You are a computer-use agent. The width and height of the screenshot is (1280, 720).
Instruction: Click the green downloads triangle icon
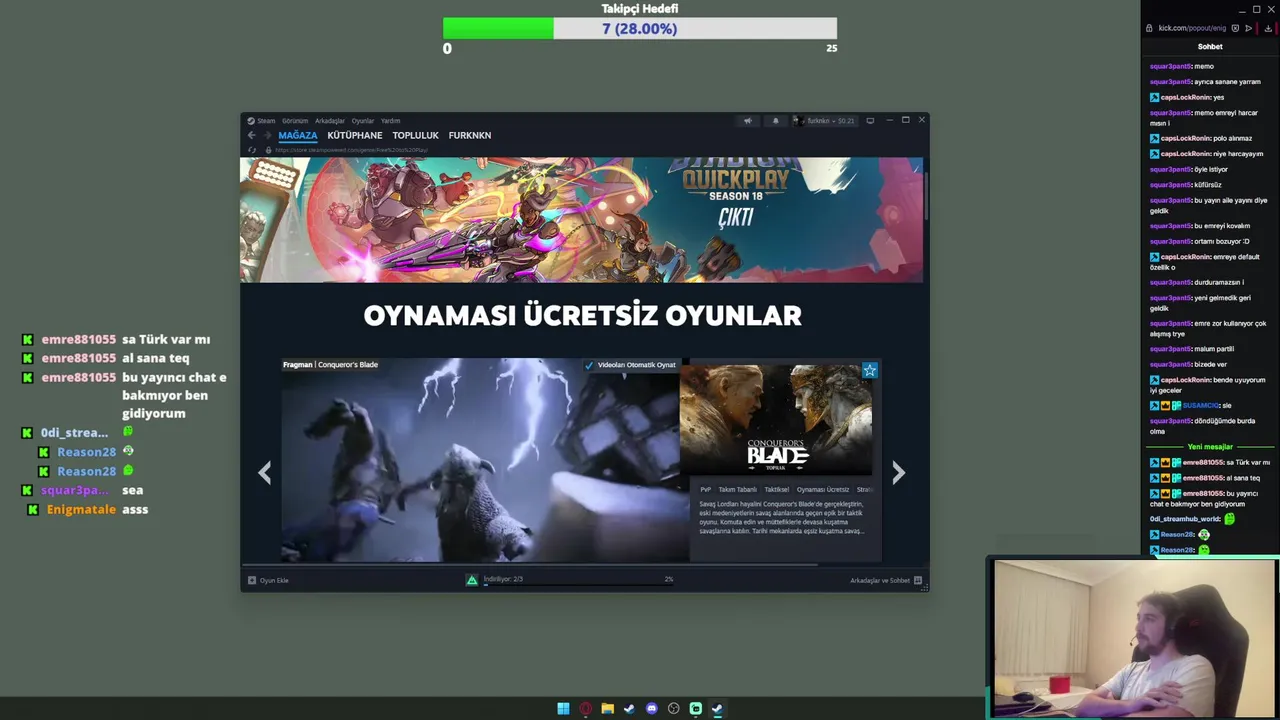tap(472, 580)
